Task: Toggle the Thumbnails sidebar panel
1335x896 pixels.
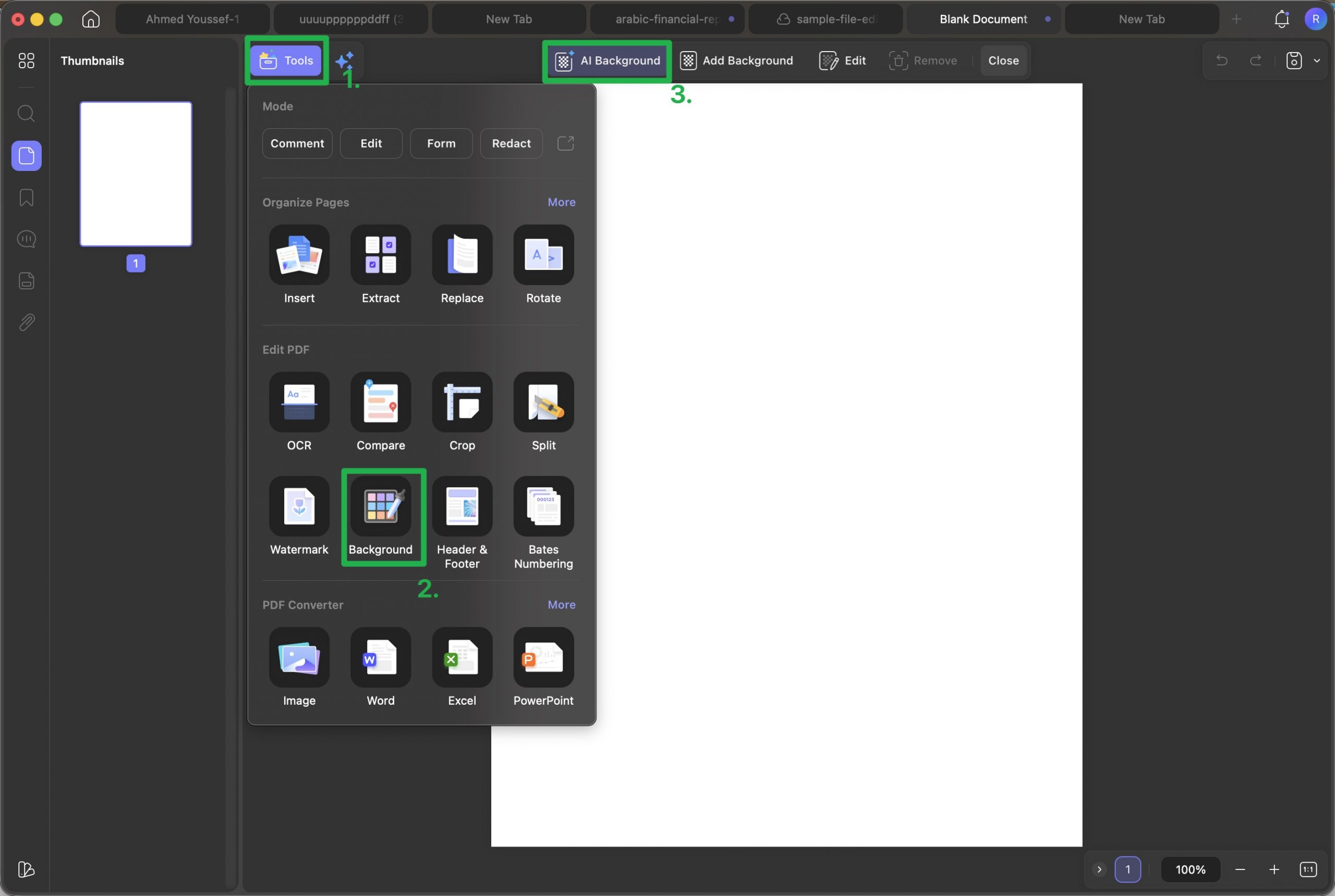Action: [26, 155]
